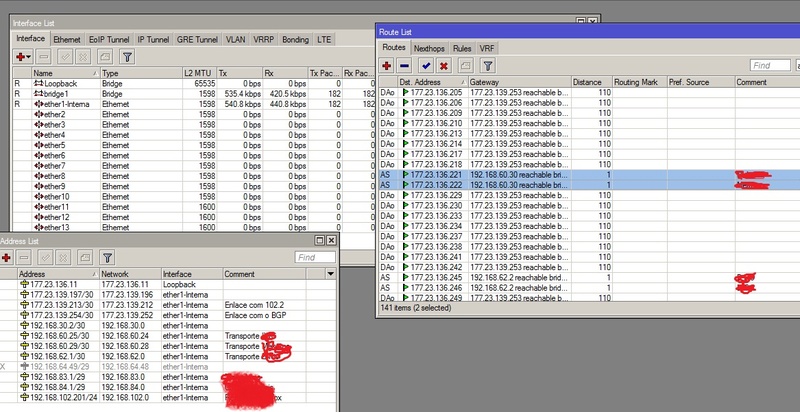
Task: Open EoIP Tunnel tab
Action: (109, 39)
